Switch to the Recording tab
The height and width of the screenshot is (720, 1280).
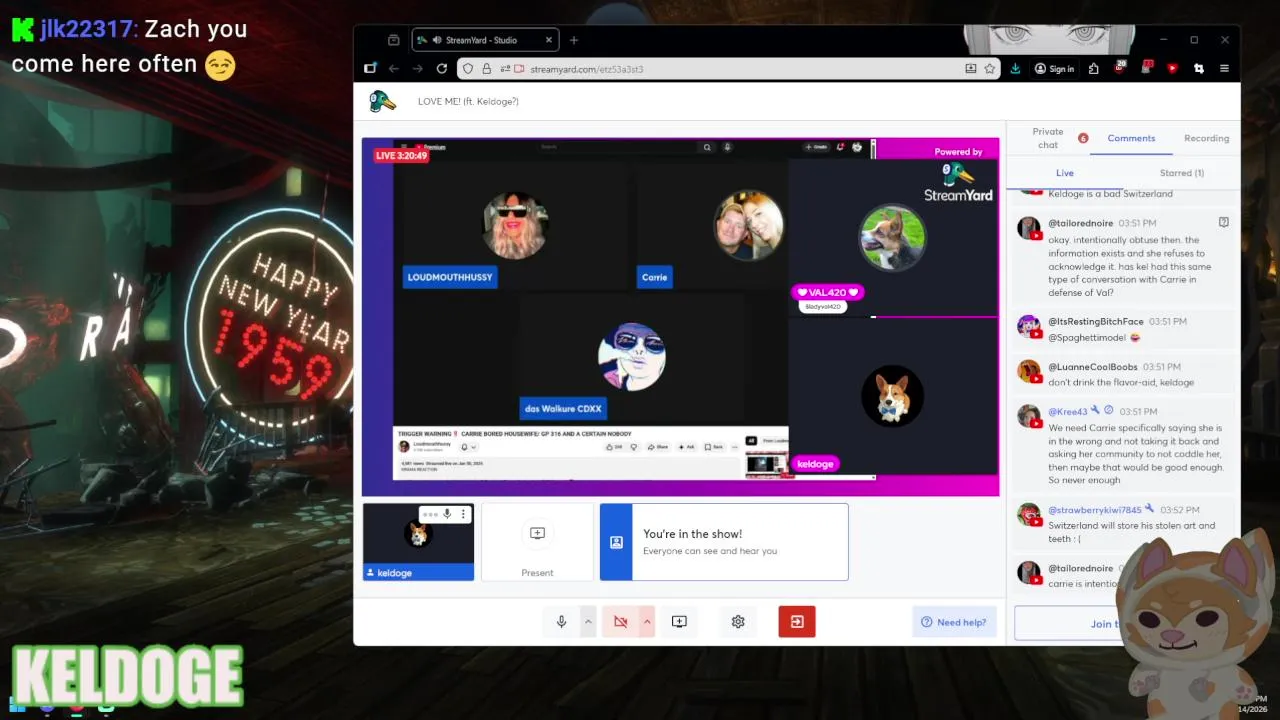[x=1206, y=138]
